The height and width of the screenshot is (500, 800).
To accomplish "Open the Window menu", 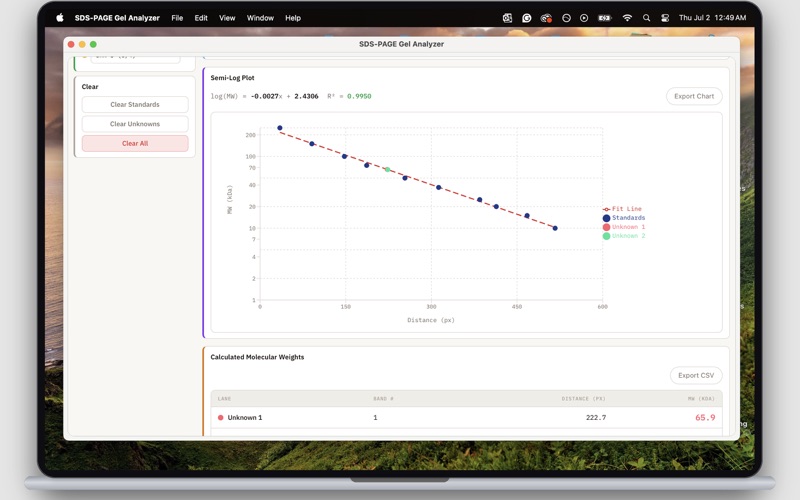I will [260, 18].
